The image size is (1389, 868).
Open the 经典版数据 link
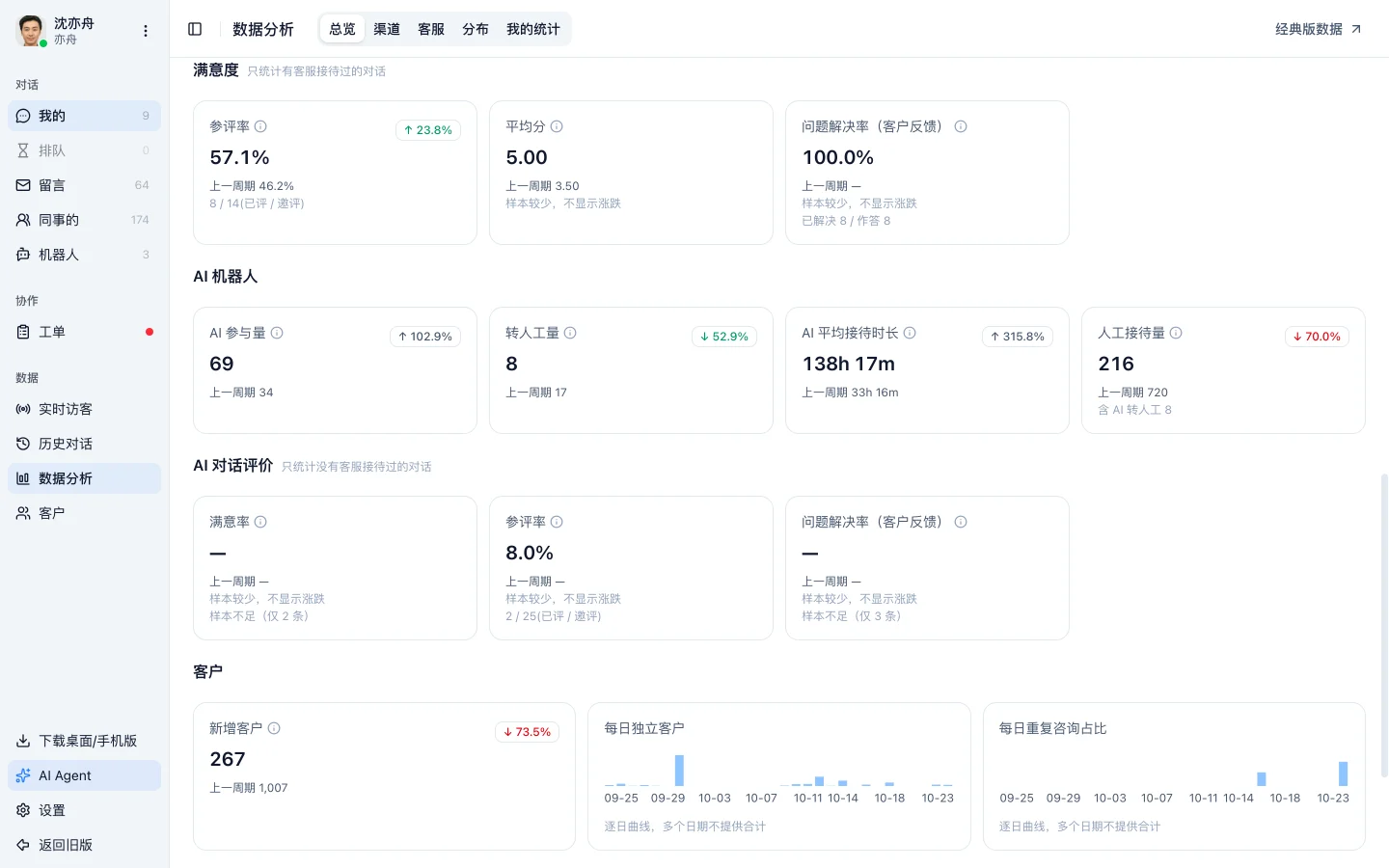click(1319, 29)
